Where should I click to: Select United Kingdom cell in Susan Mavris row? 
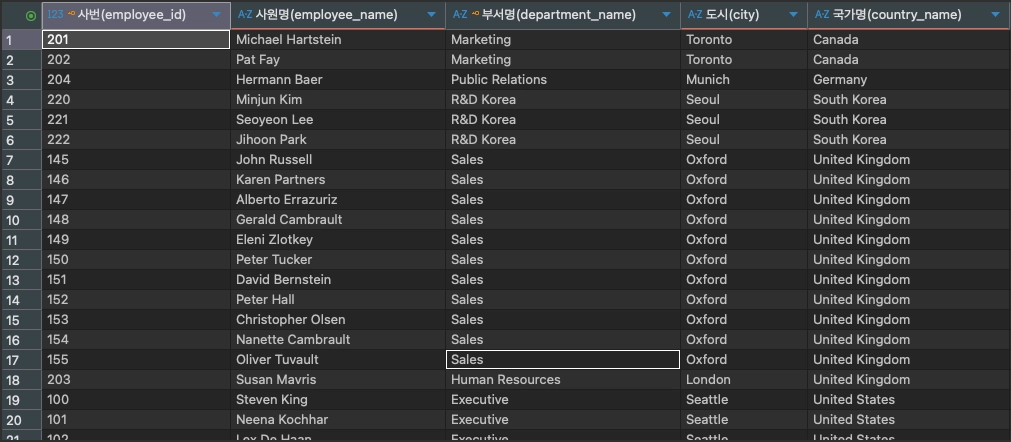click(x=909, y=380)
